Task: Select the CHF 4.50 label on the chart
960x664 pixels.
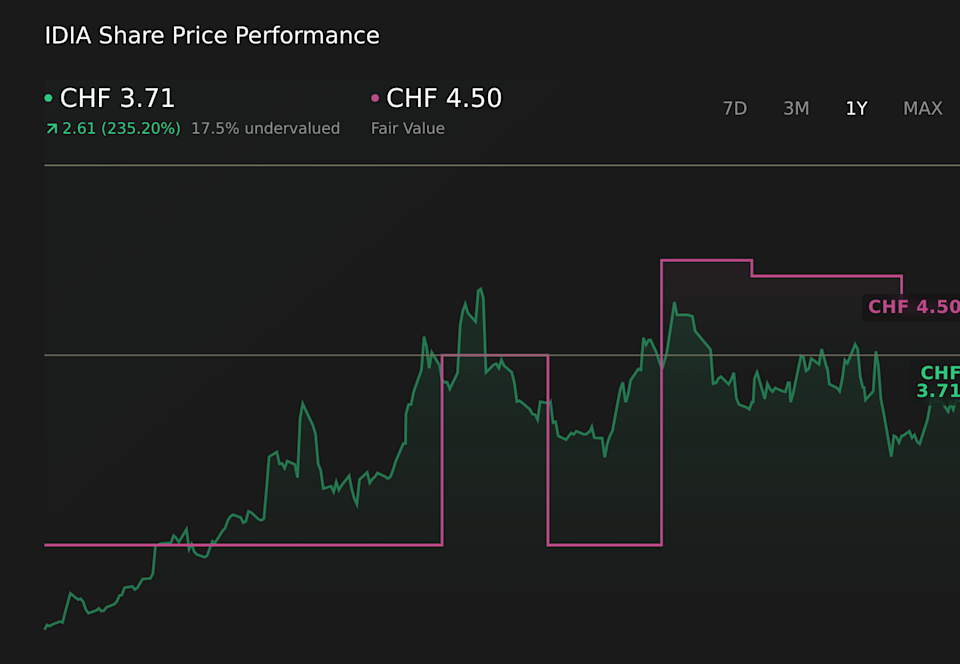Action: click(x=912, y=307)
